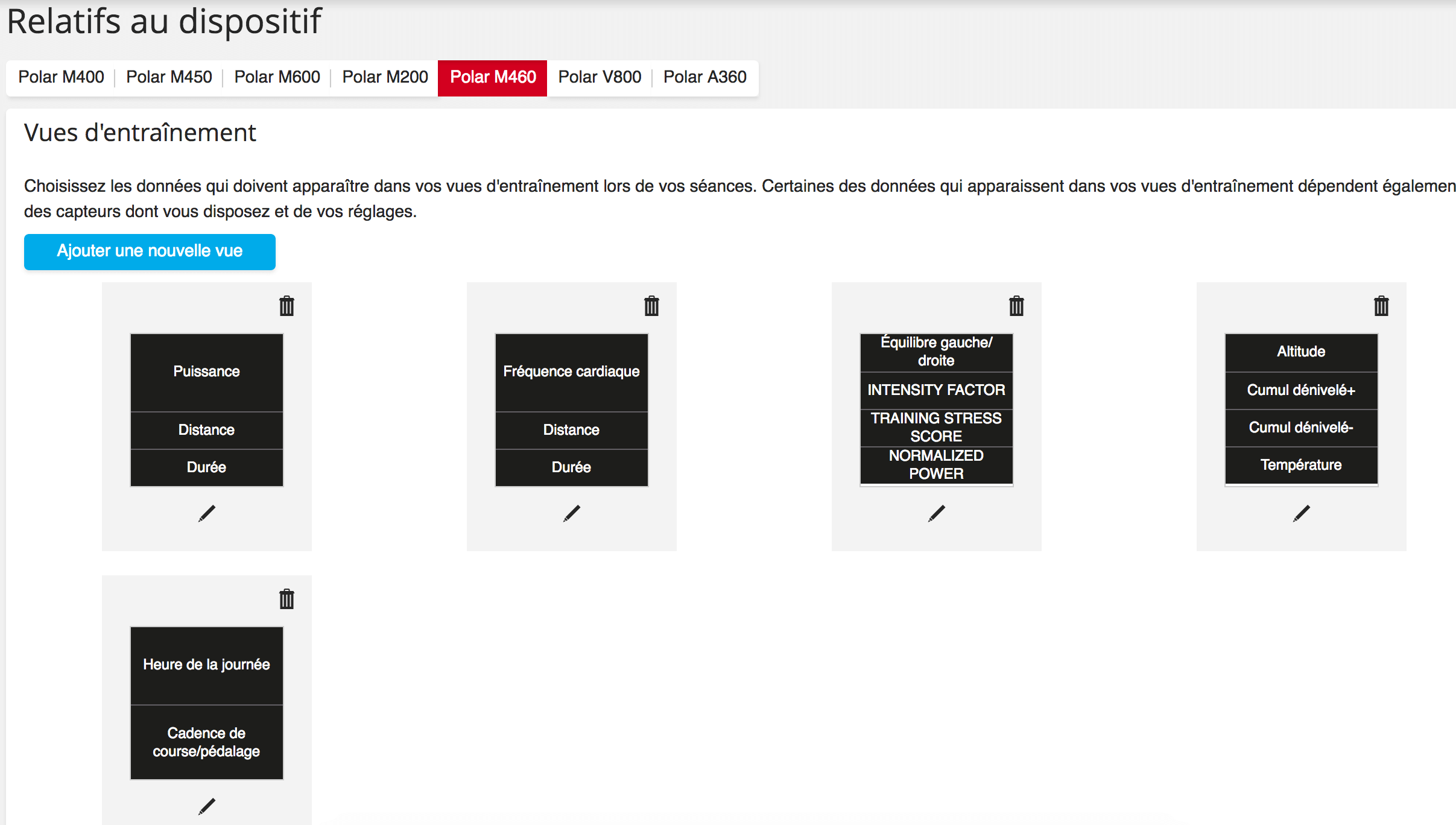Open the Polar A360 tab

pos(705,77)
